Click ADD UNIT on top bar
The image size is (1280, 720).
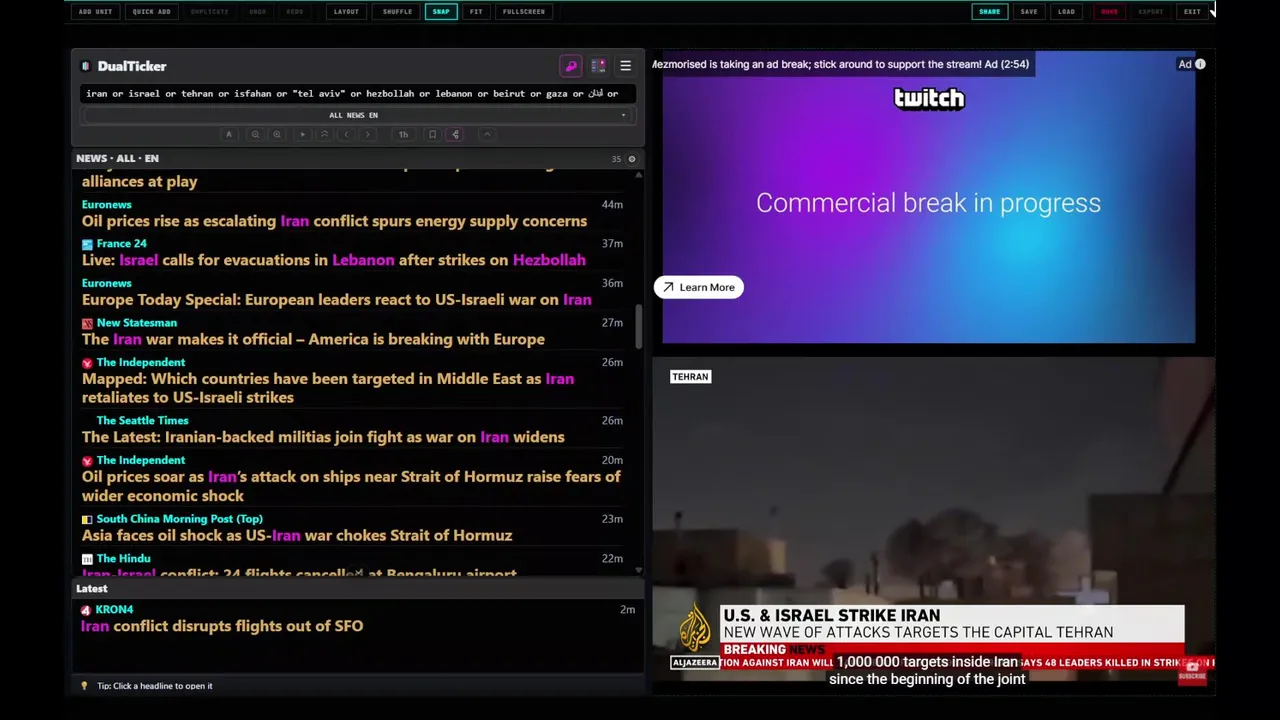[95, 12]
